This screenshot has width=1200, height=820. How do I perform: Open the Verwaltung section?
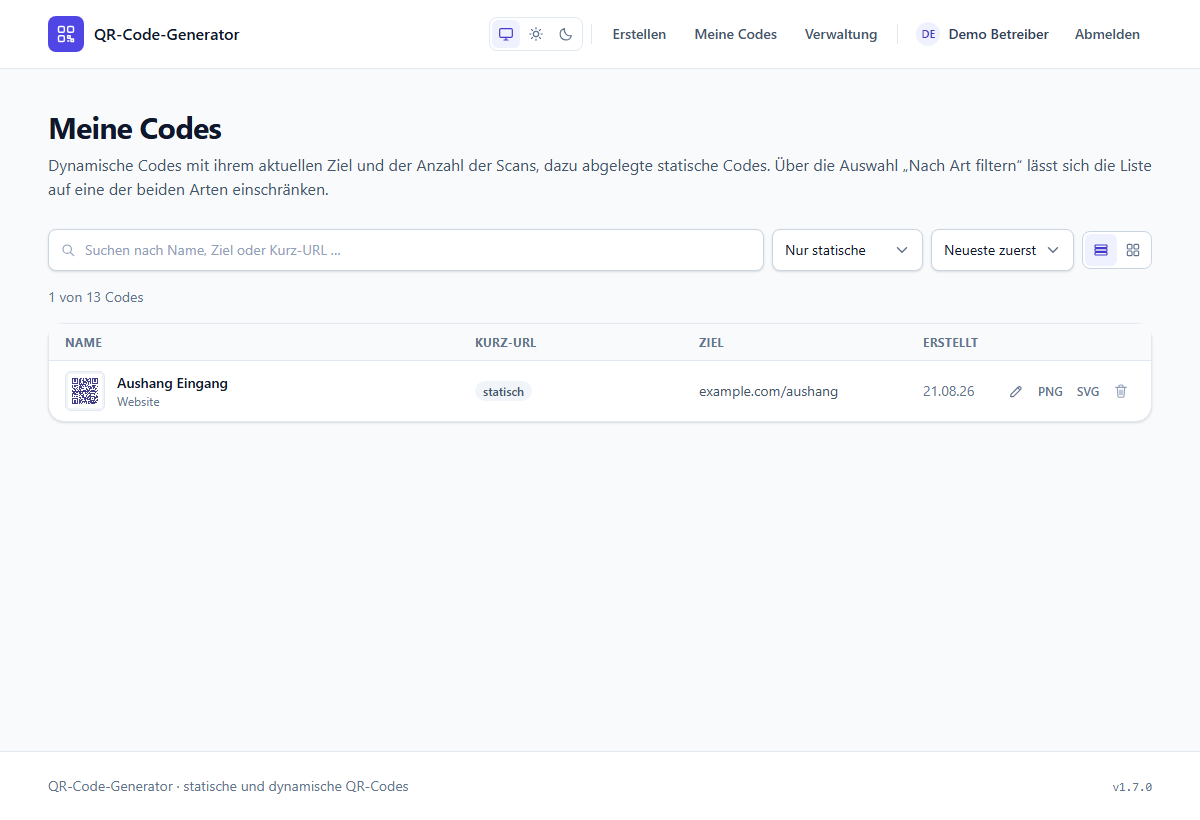tap(841, 34)
